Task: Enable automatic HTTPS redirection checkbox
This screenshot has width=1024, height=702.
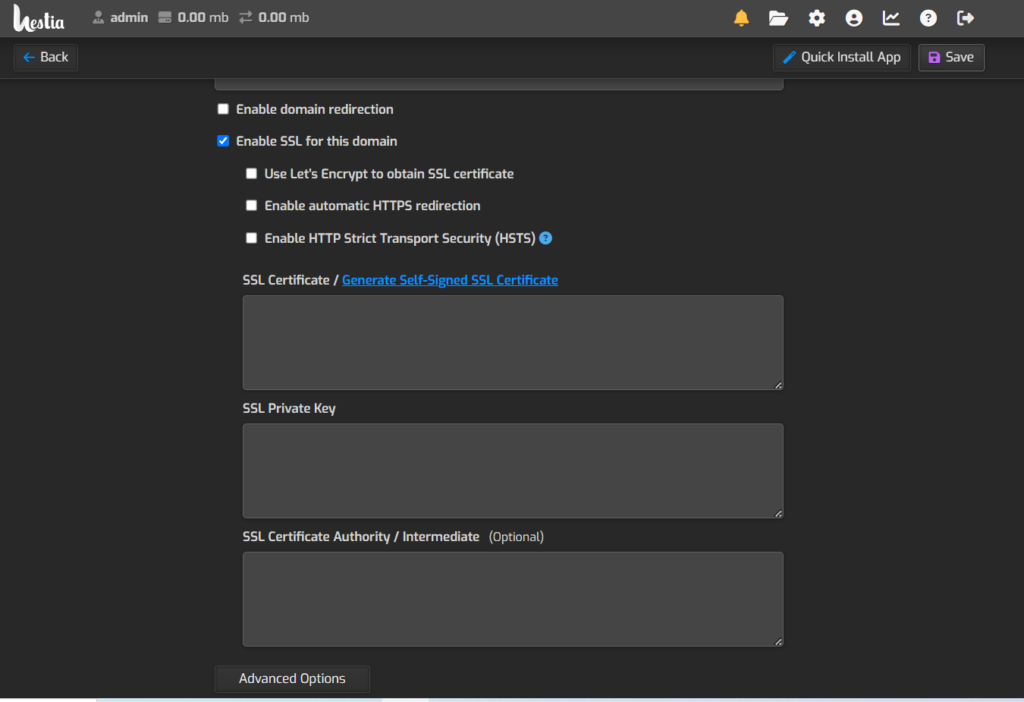Action: pos(251,206)
